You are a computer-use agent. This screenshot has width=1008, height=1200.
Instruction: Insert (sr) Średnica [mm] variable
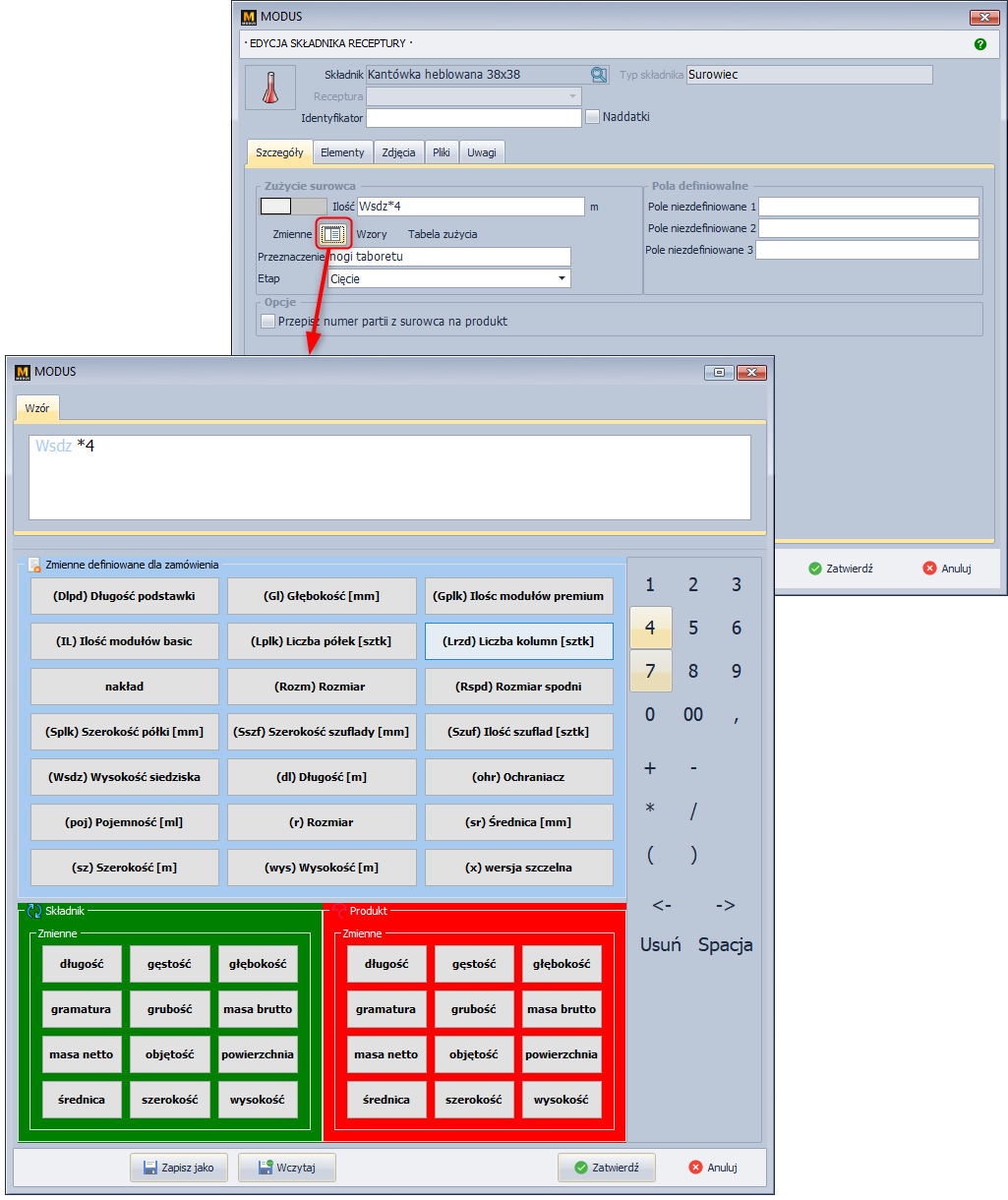click(x=519, y=822)
